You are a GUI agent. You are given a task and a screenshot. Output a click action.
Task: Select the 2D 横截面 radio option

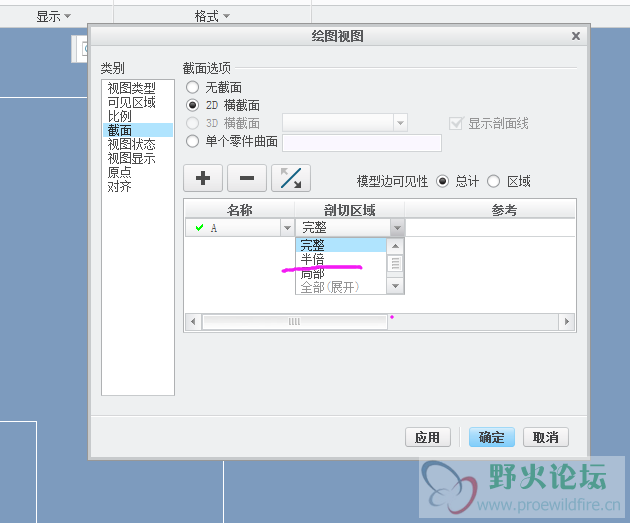point(192,105)
